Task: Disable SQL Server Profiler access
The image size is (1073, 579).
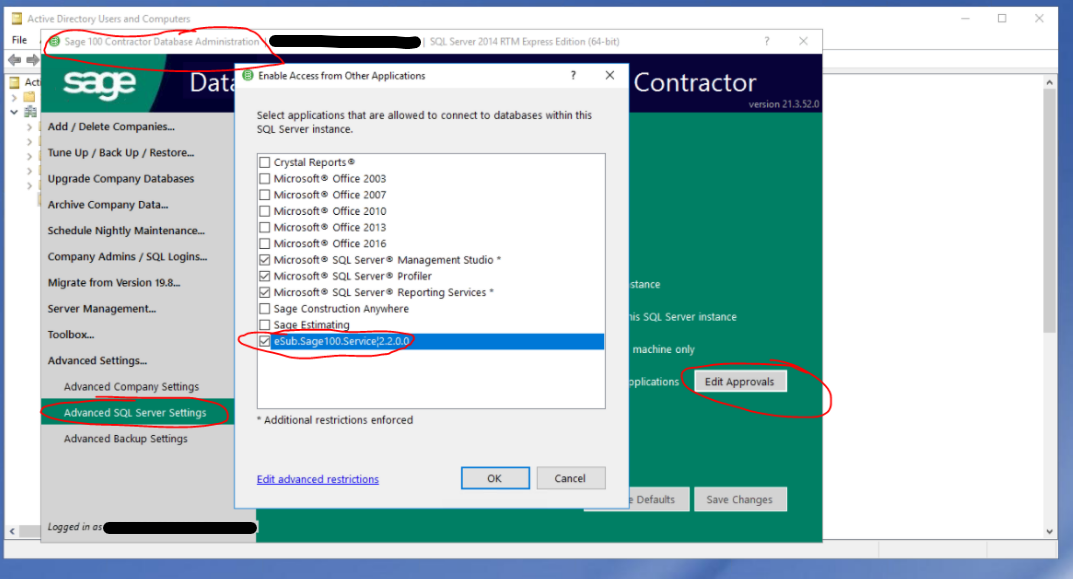Action: [265, 276]
